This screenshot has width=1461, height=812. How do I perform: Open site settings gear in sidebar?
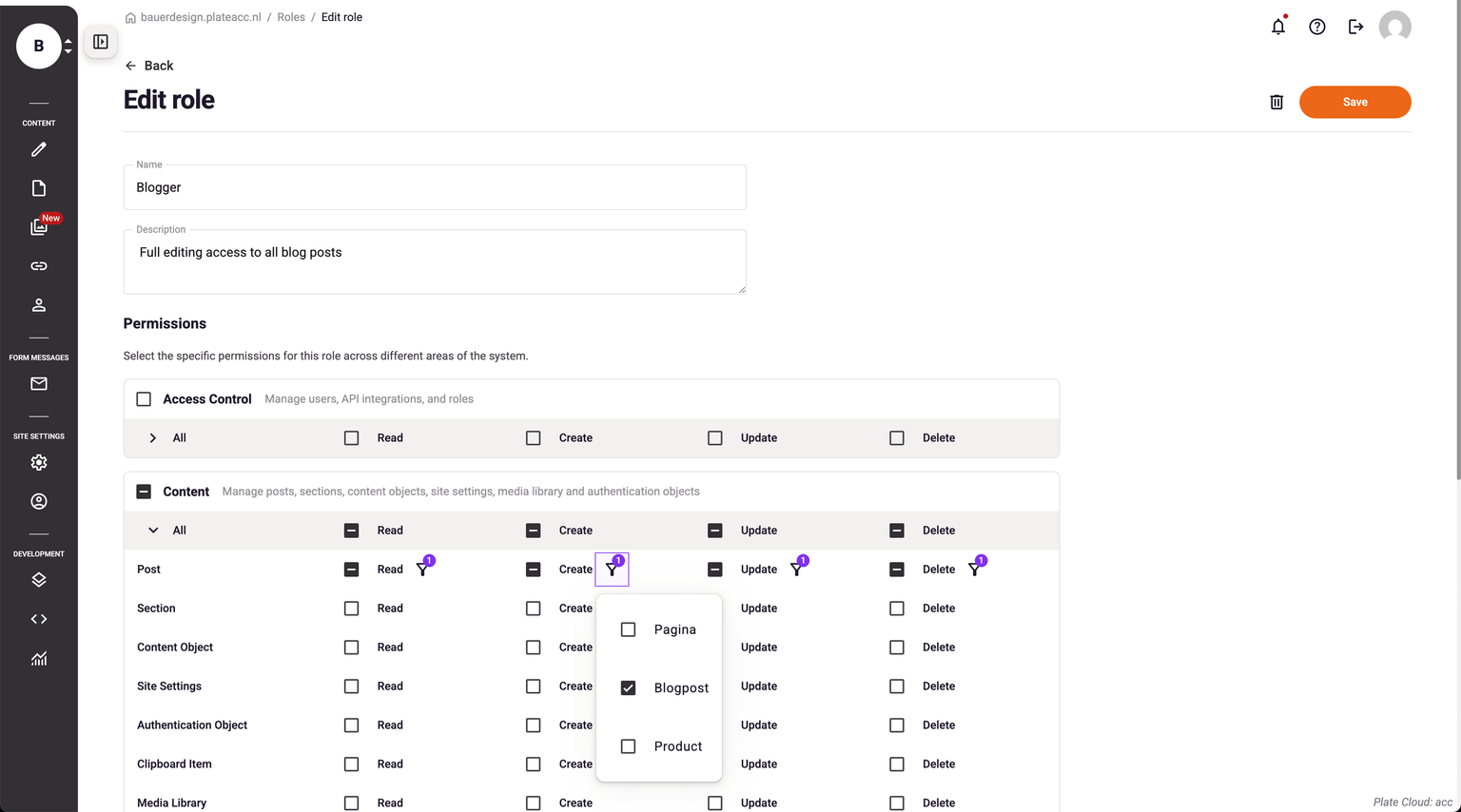point(39,462)
